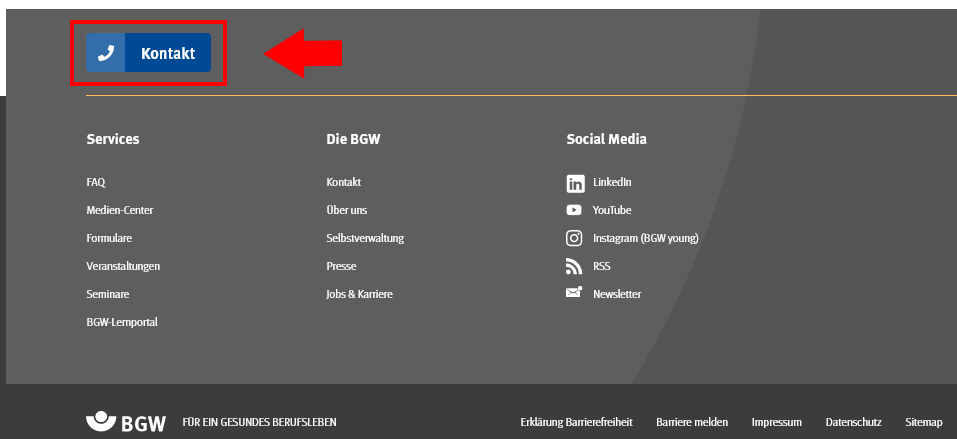Open Instagram (BGW young) link
Screen dimensions: 957x439
(x=646, y=238)
